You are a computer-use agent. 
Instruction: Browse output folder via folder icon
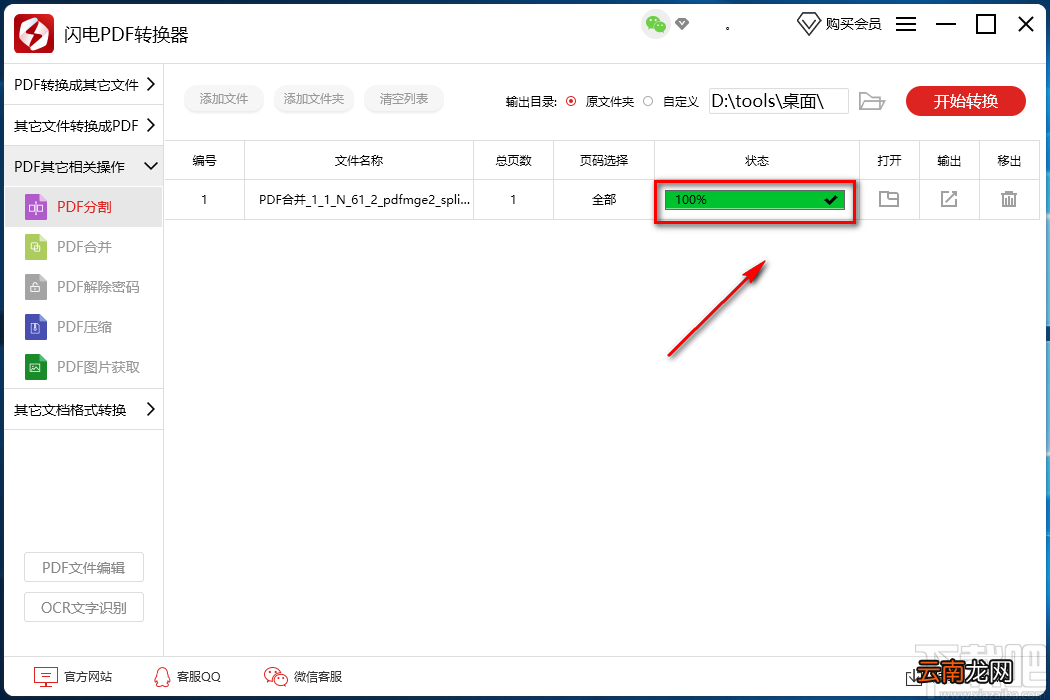pos(872,101)
